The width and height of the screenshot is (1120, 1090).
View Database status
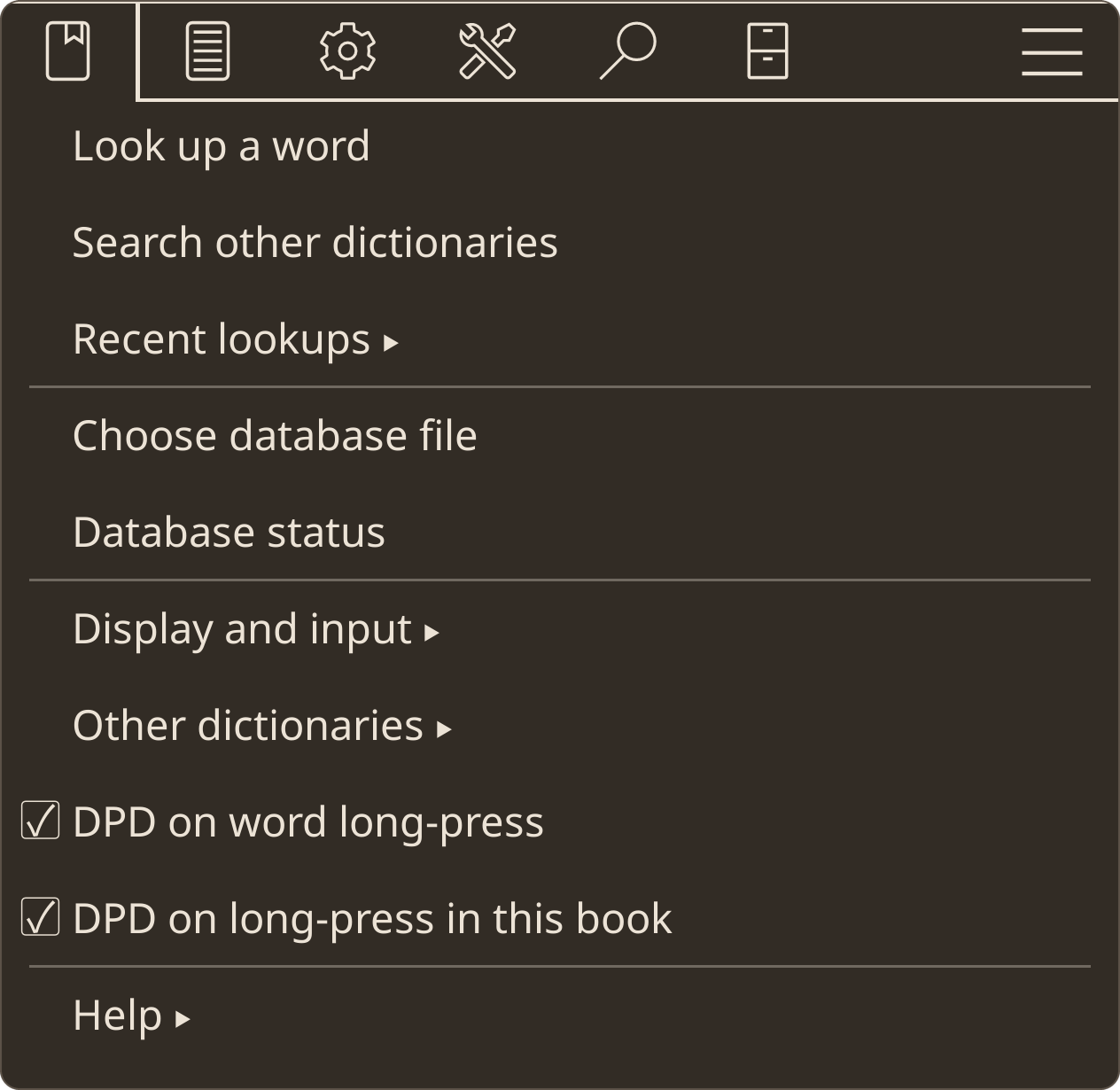[560, 533]
